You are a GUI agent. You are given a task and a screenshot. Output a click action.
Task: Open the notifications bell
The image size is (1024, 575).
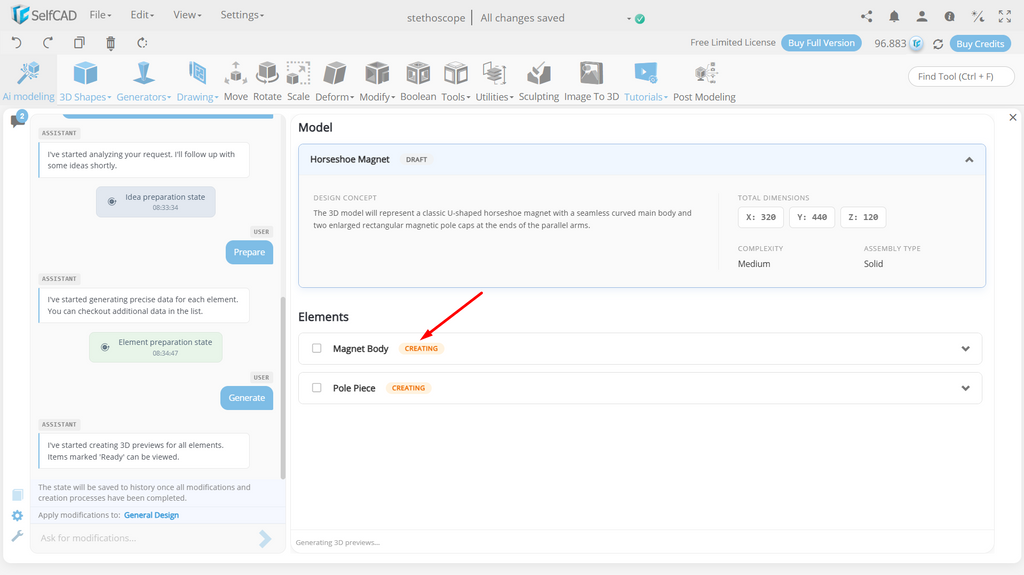tap(894, 16)
